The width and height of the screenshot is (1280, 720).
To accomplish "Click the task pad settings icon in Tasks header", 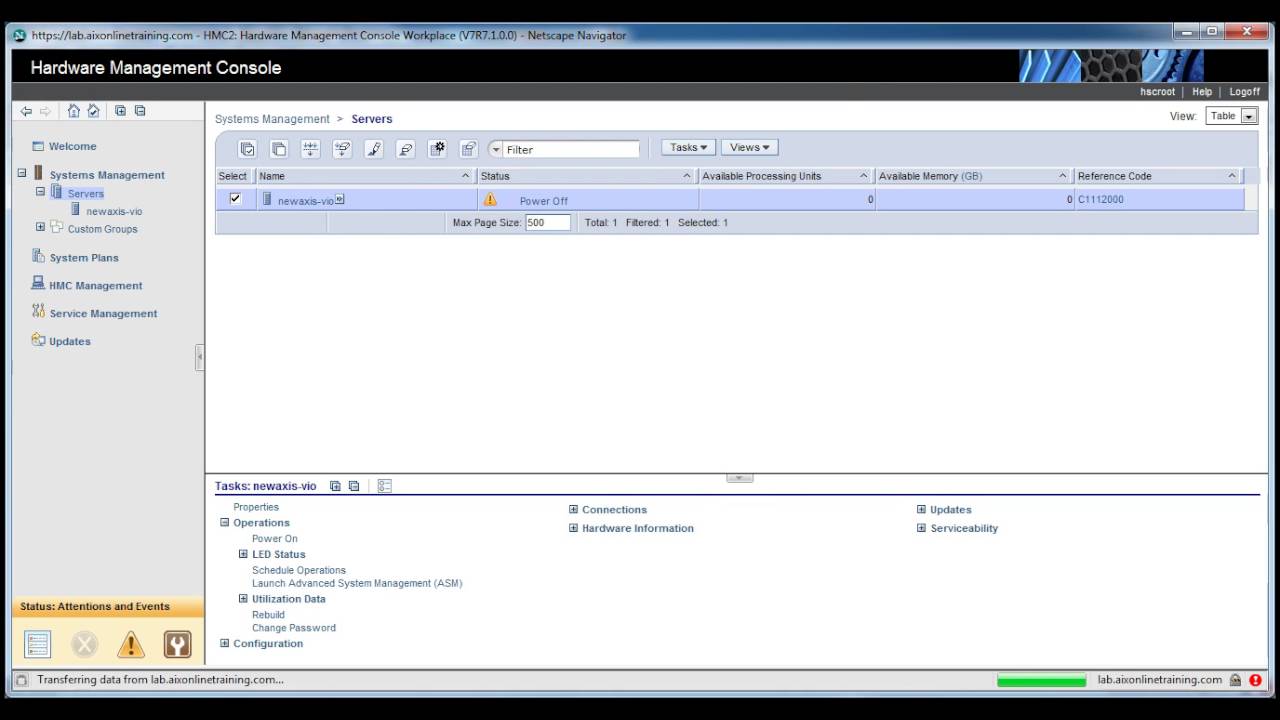I will pyautogui.click(x=385, y=486).
